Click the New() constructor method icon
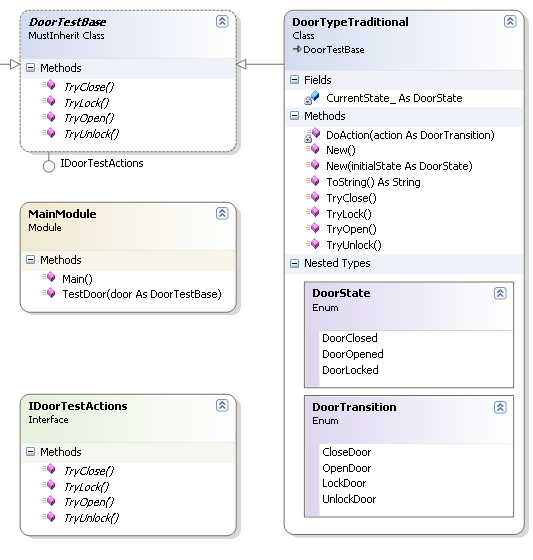Image resolution: width=533 pixels, height=560 pixels. [312, 149]
